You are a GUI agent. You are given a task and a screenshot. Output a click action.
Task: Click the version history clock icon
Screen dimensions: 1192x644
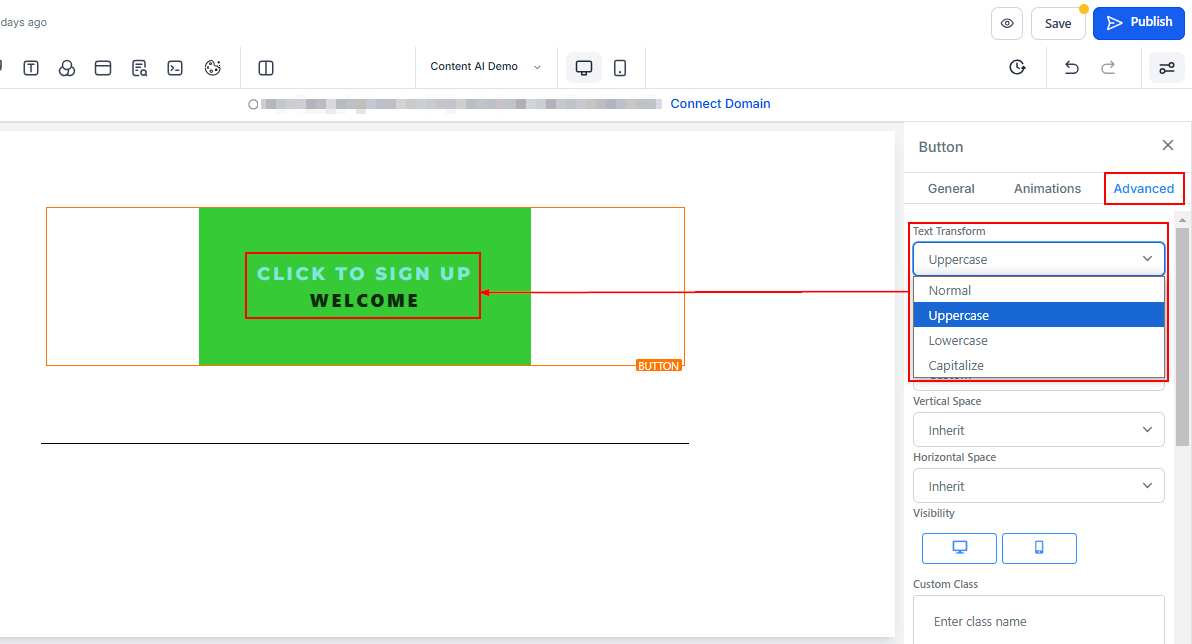pos(1017,68)
